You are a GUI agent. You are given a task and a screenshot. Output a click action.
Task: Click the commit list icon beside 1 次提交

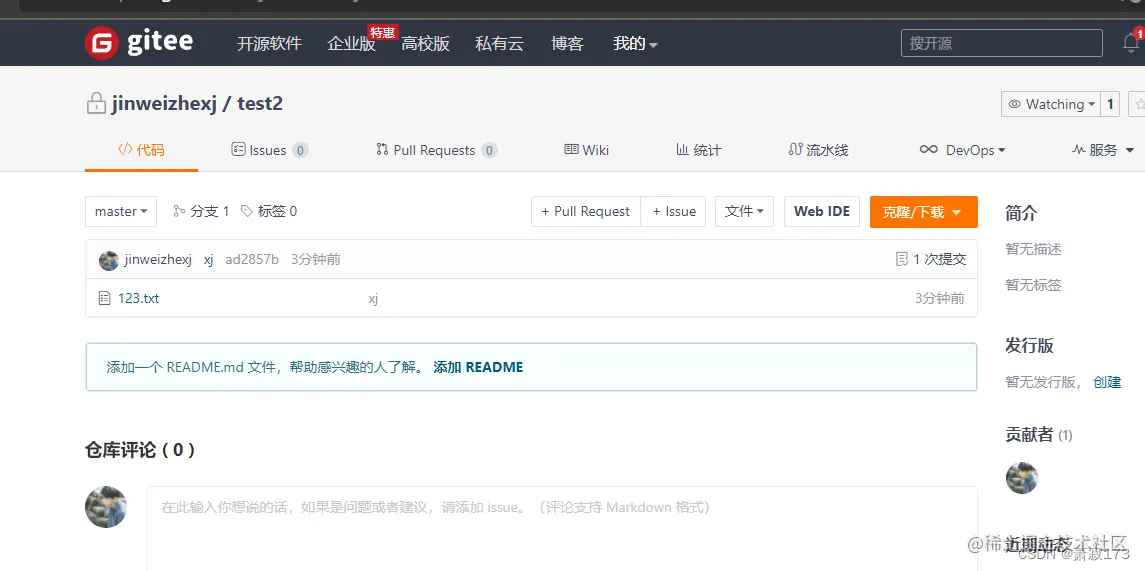(x=902, y=259)
